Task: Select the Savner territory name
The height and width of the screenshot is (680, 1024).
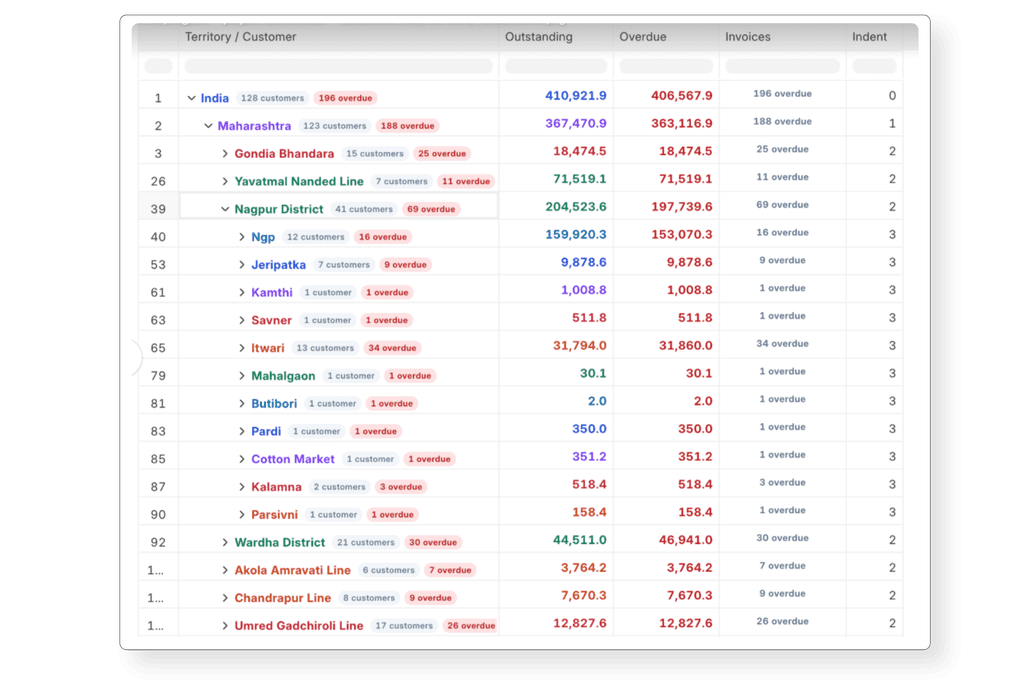Action: click(x=272, y=320)
